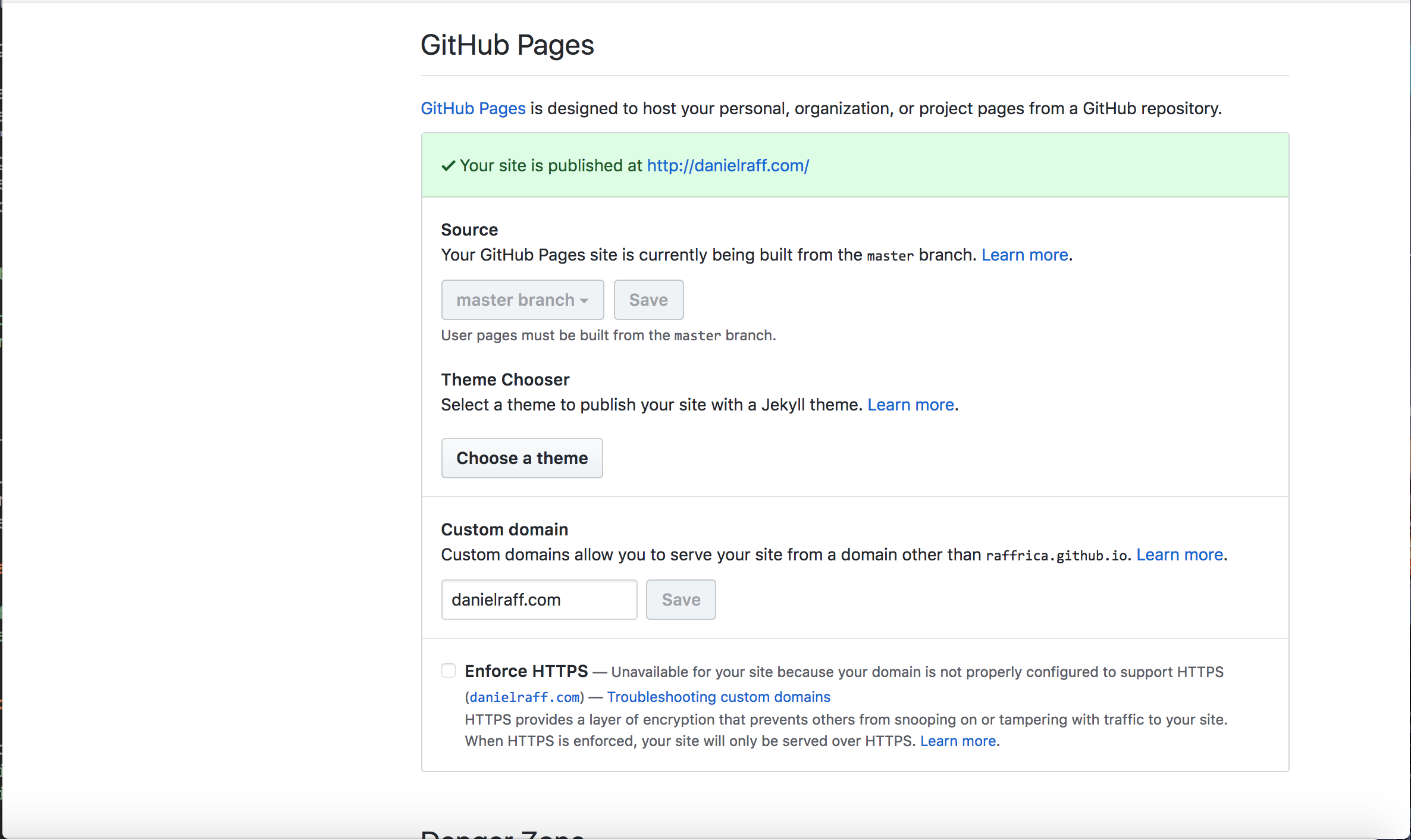Image resolution: width=1411 pixels, height=840 pixels.
Task: Open Learn more link in Theme Chooser
Action: (911, 405)
